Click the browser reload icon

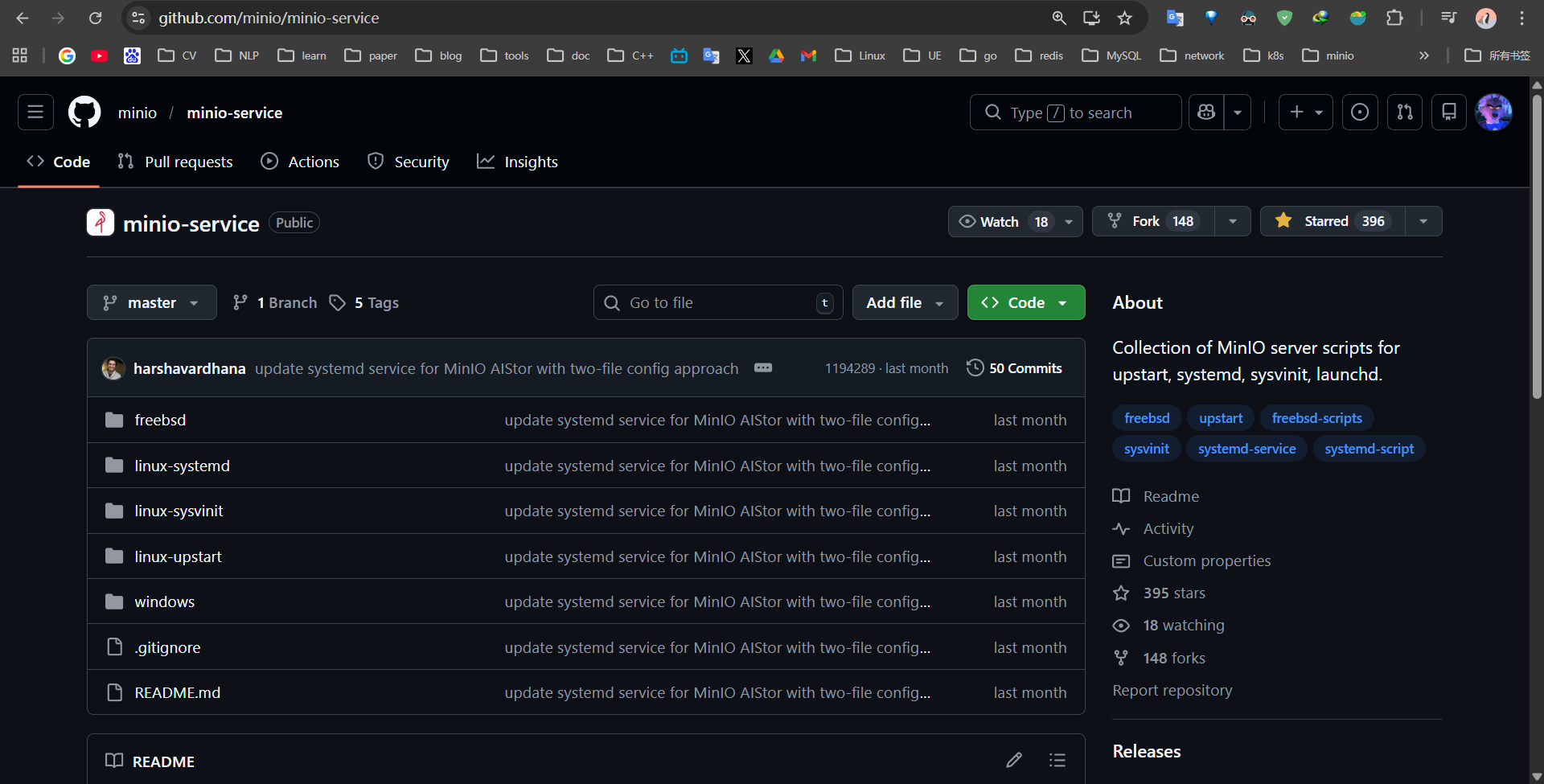(95, 18)
